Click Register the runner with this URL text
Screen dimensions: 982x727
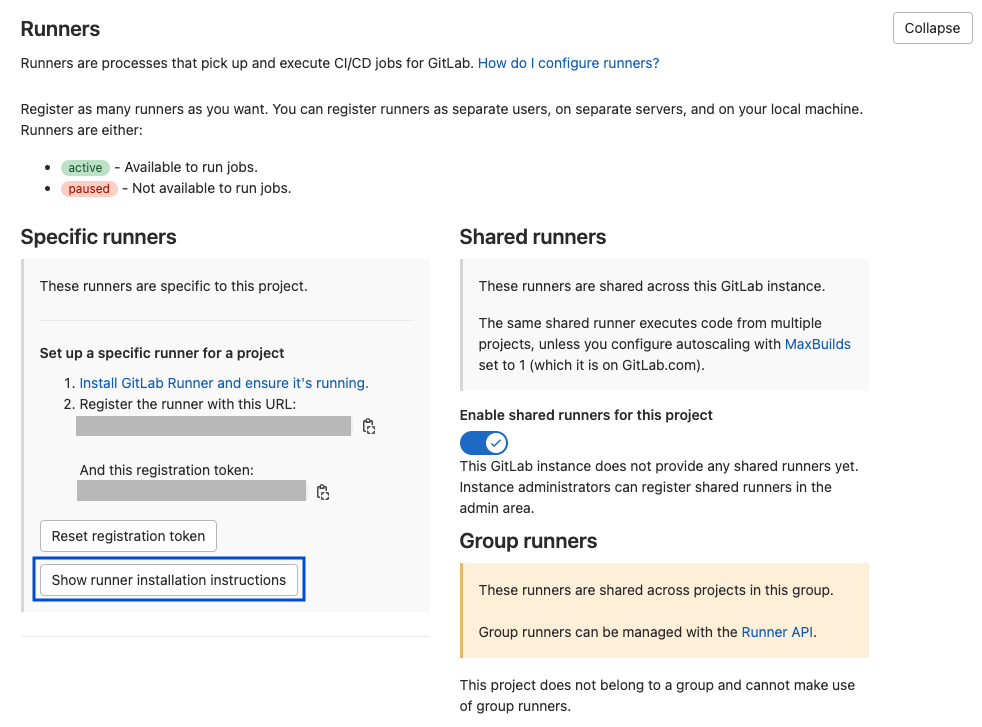click(188, 405)
